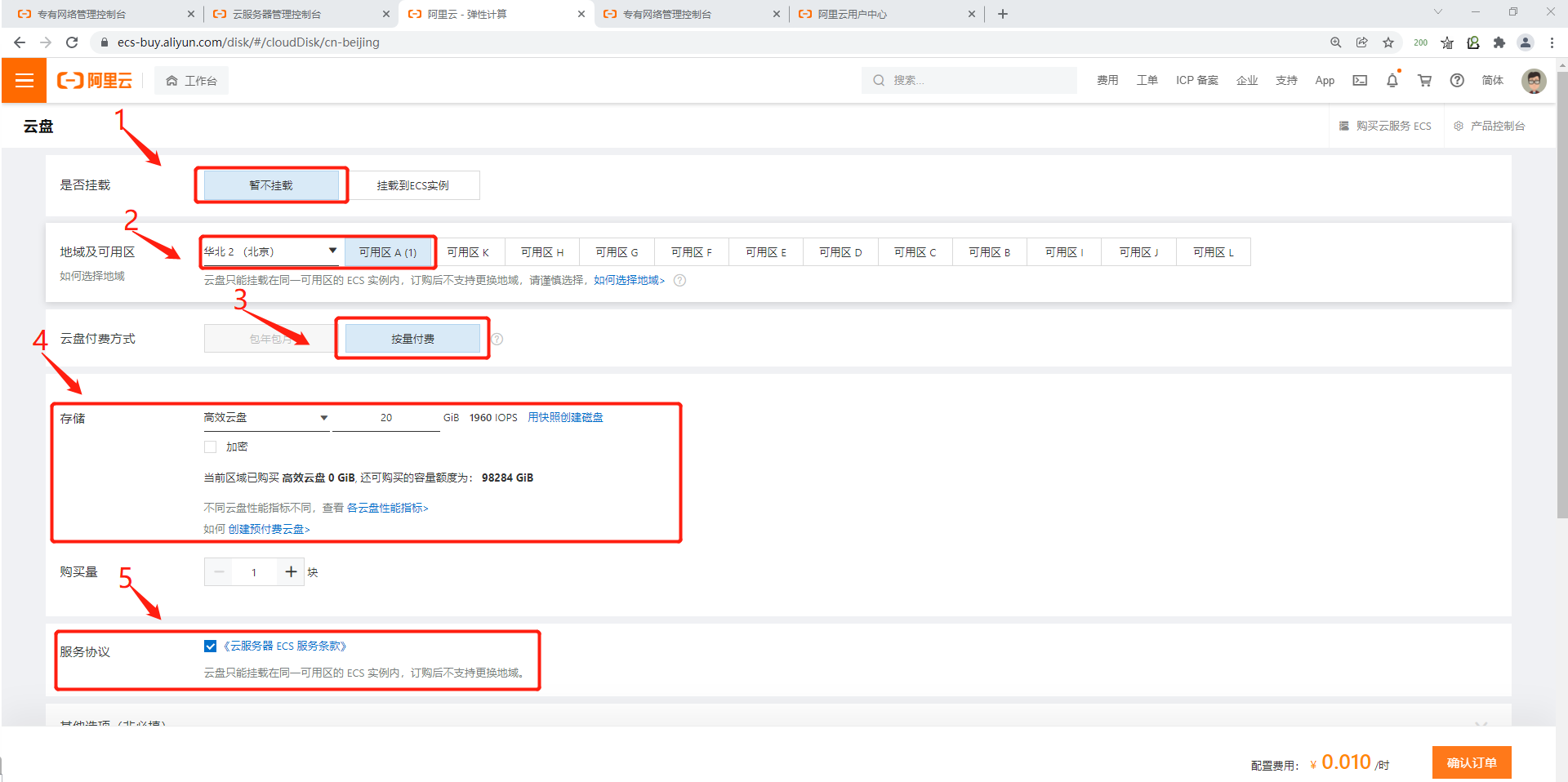Viewport: 1568px width, 782px height.
Task: Open the 企业 header menu
Action: [1247, 80]
